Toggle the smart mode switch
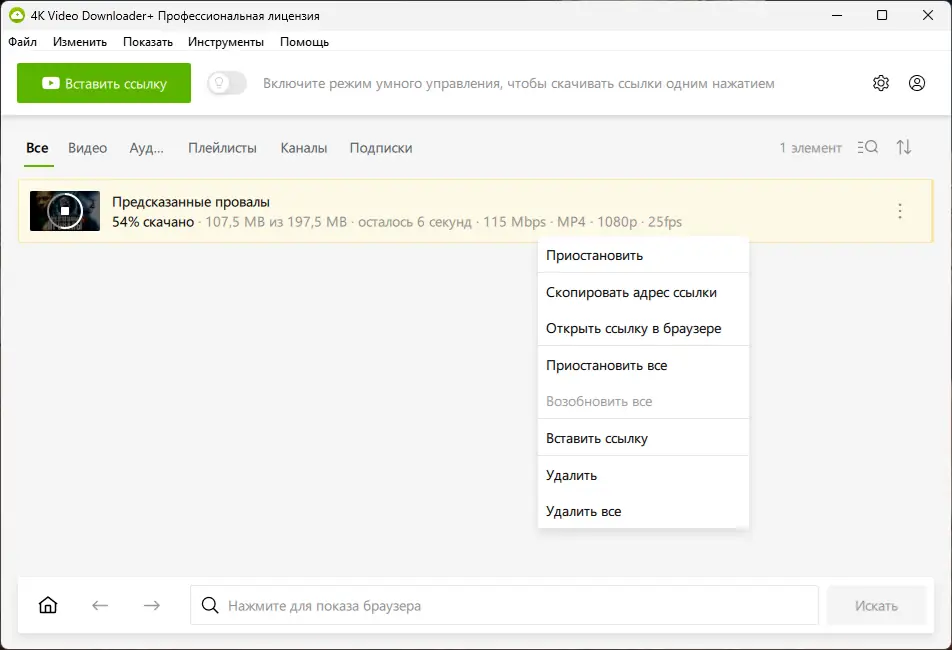 226,83
